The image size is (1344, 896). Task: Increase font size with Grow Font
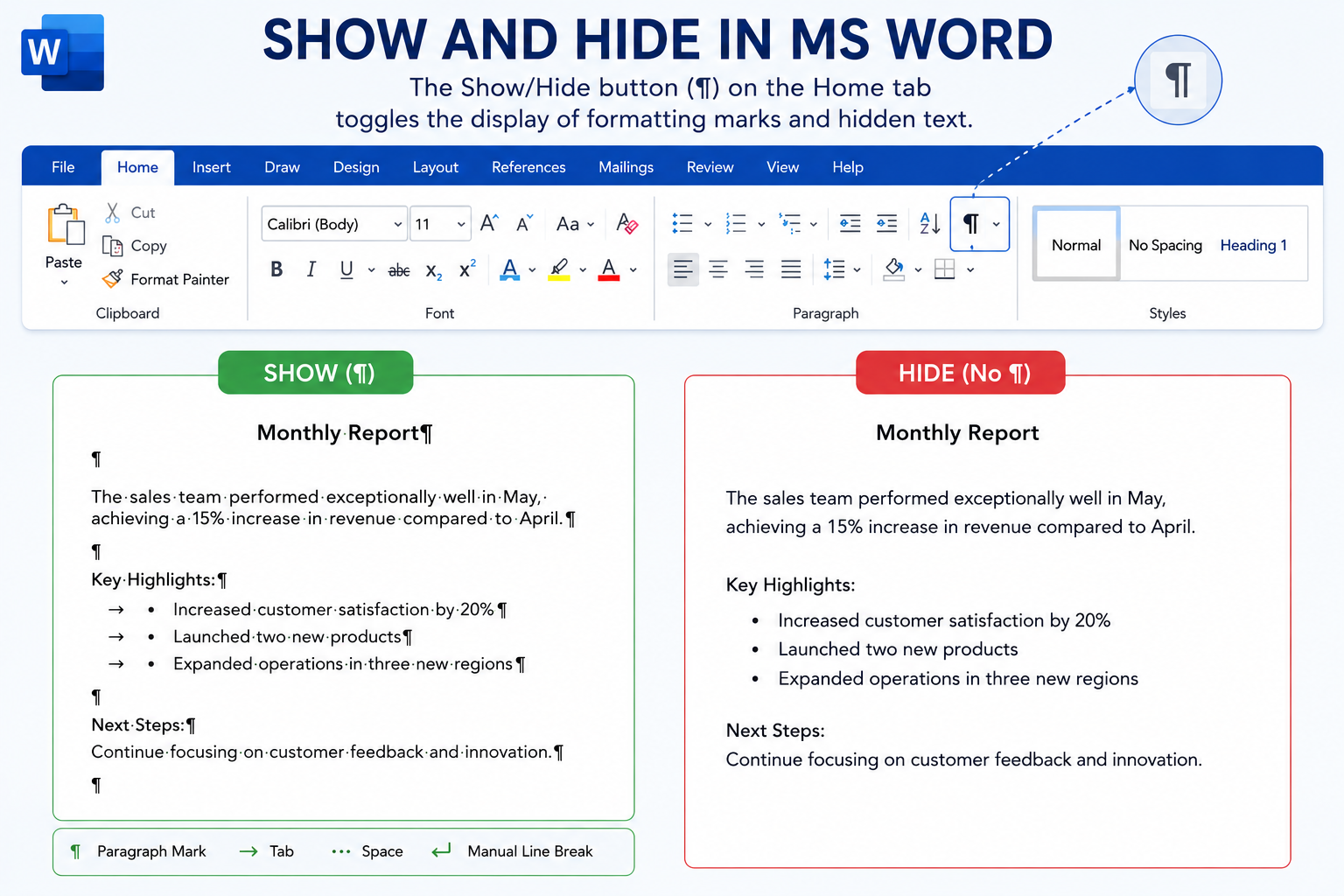tap(489, 223)
